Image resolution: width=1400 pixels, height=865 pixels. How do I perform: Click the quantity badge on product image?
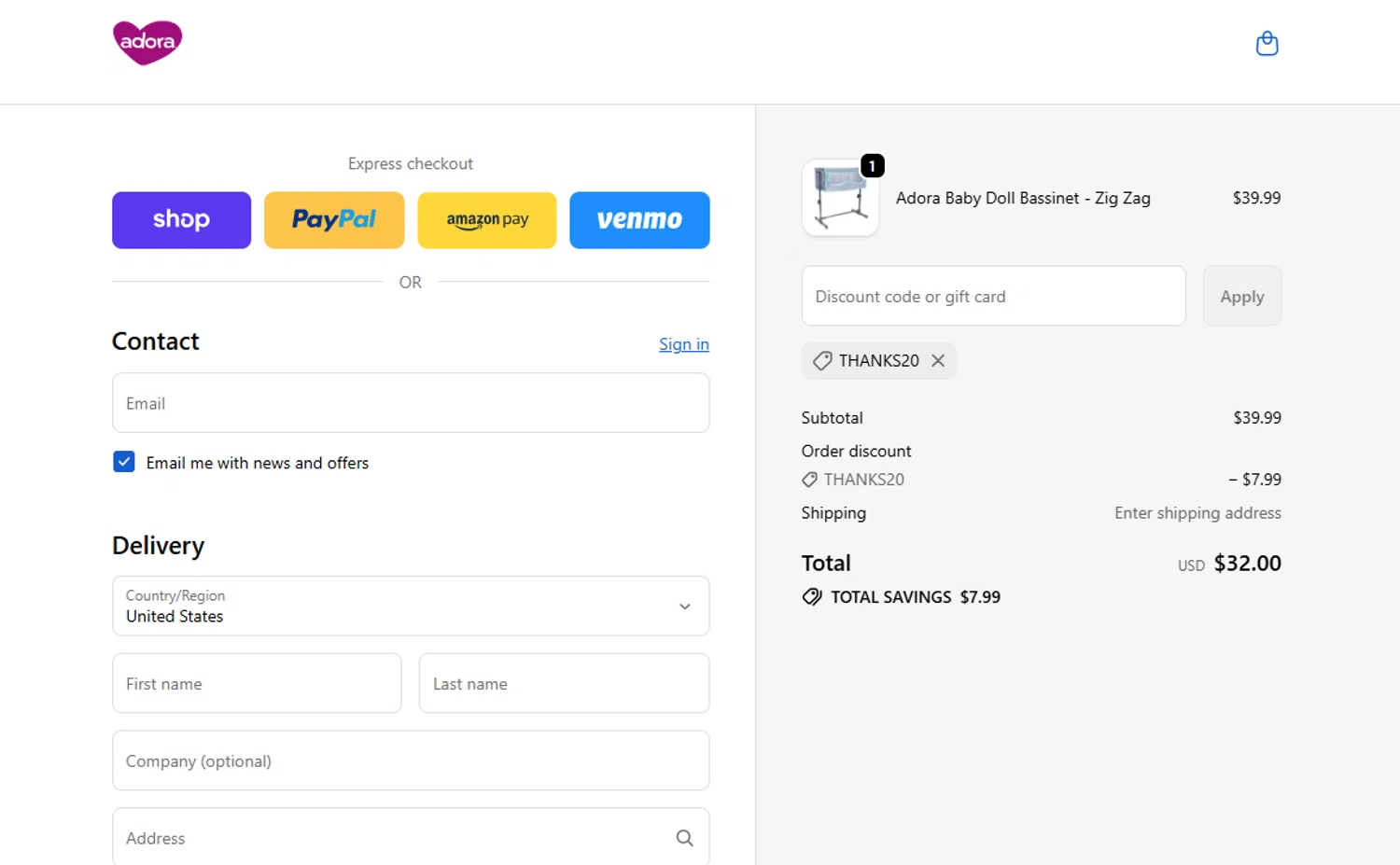(x=872, y=166)
